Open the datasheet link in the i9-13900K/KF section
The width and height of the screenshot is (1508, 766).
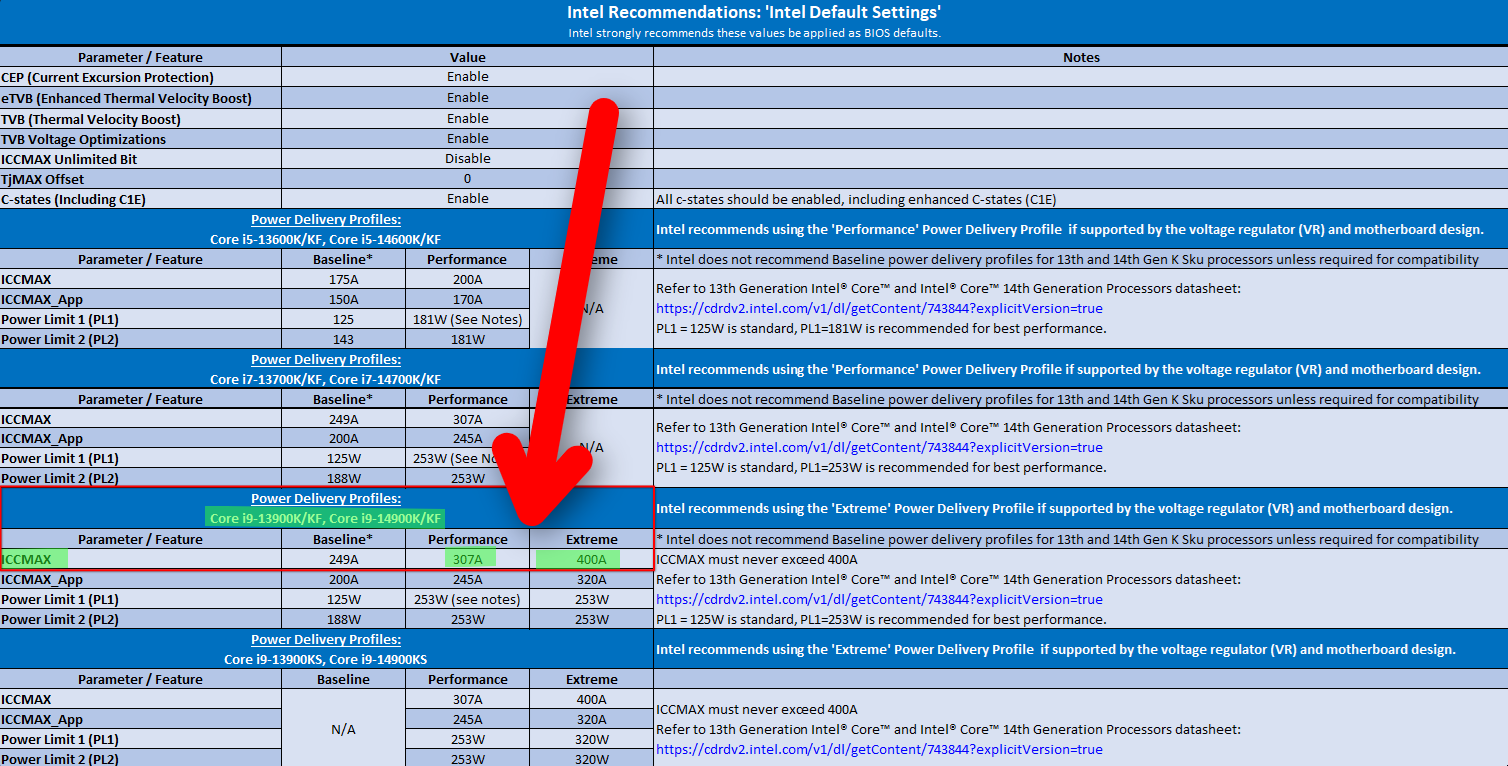[x=879, y=599]
